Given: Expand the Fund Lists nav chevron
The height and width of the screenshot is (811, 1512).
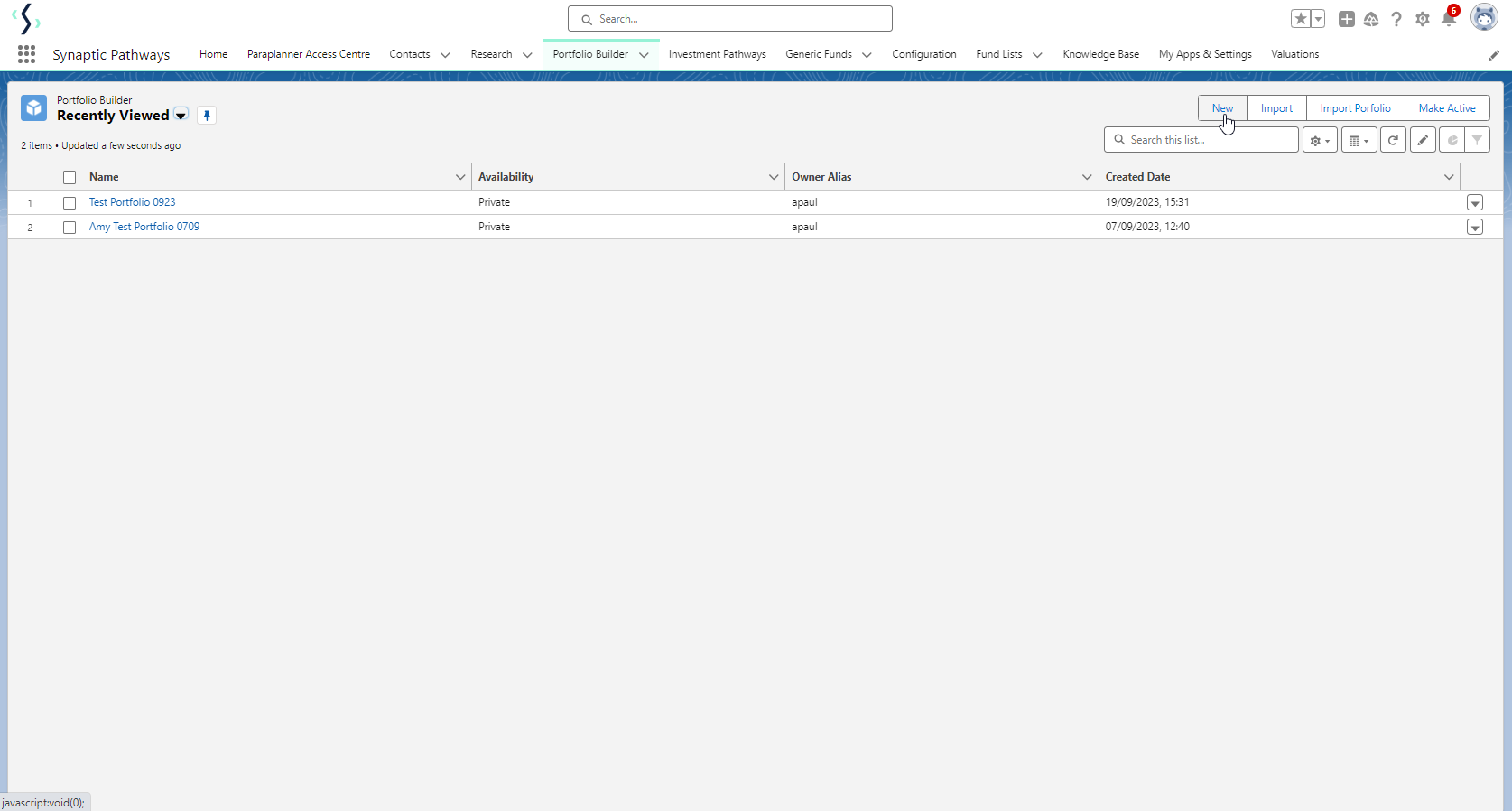Looking at the screenshot, I should point(1037,55).
